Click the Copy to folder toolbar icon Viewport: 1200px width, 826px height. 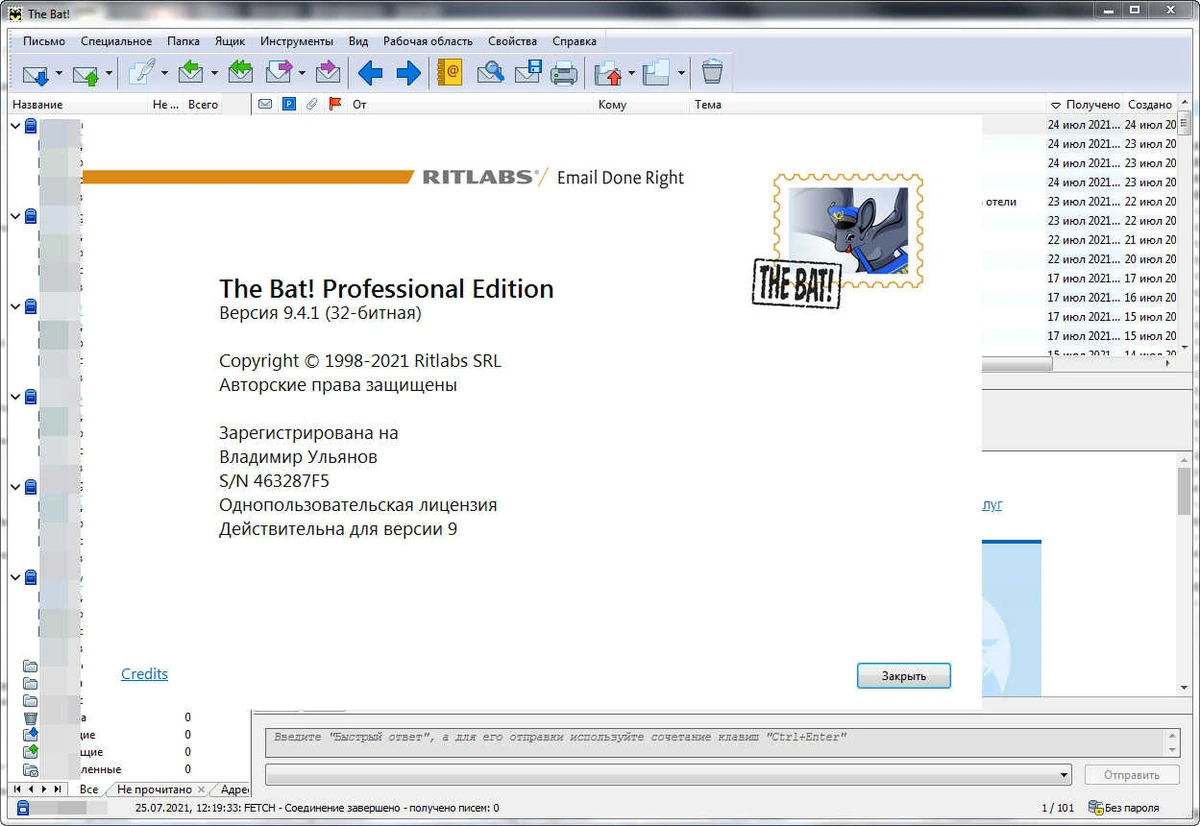[x=657, y=73]
